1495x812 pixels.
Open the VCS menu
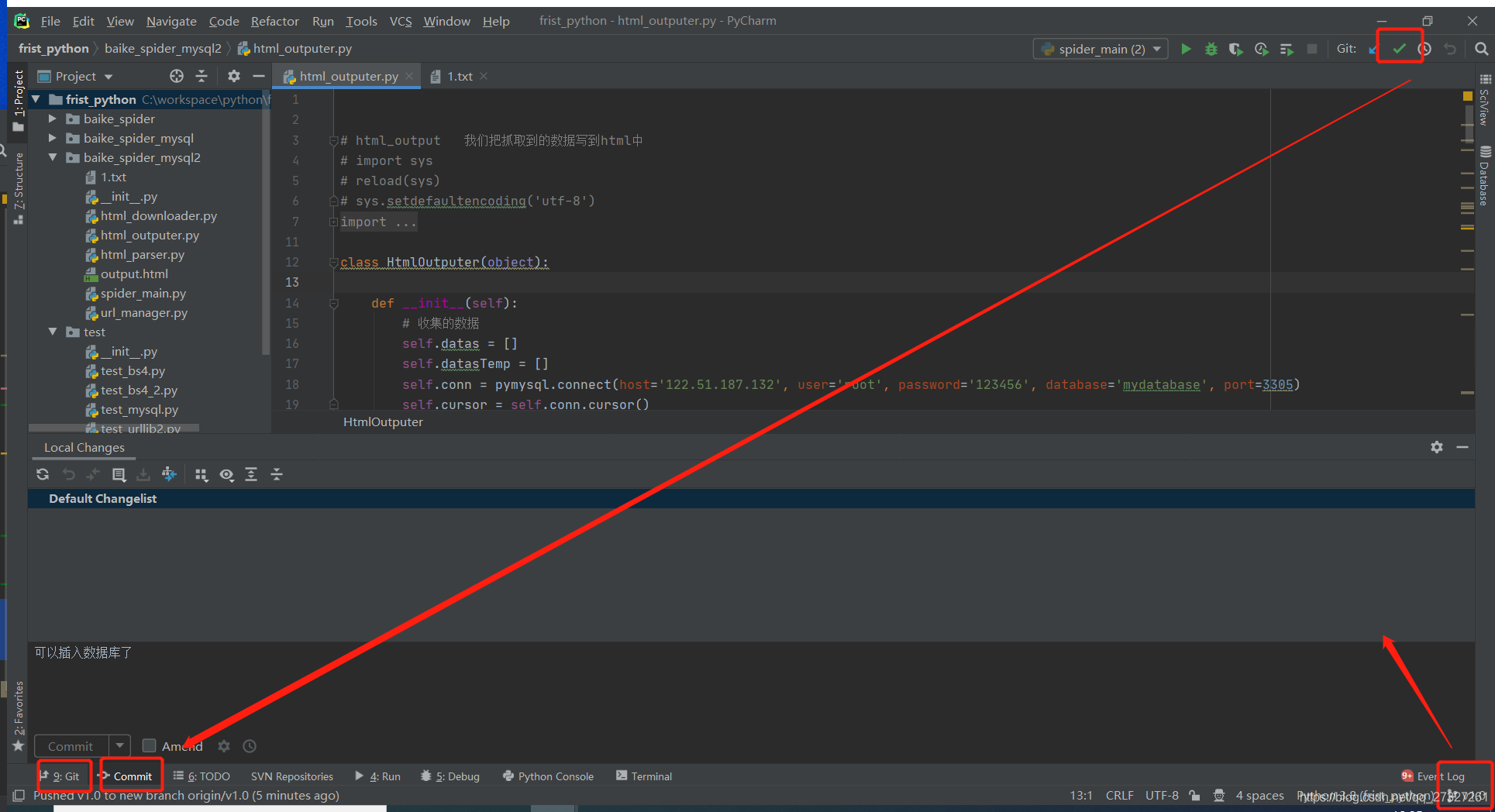pyautogui.click(x=400, y=21)
